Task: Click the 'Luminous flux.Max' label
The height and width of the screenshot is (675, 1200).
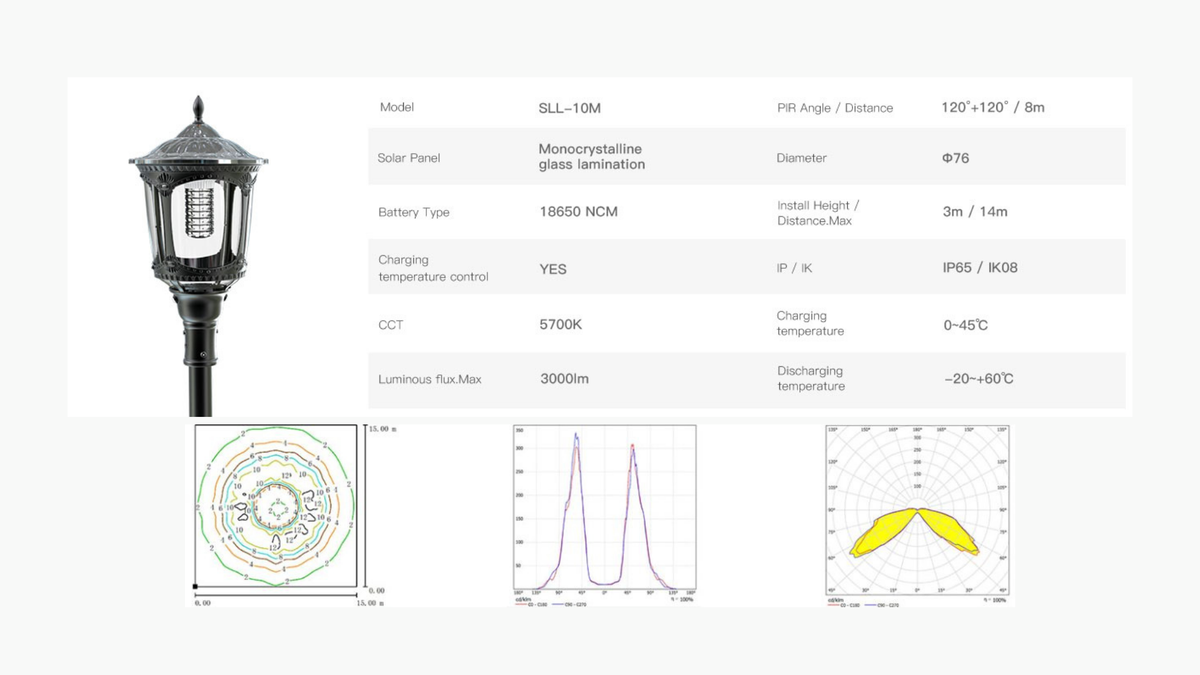Action: coord(429,379)
